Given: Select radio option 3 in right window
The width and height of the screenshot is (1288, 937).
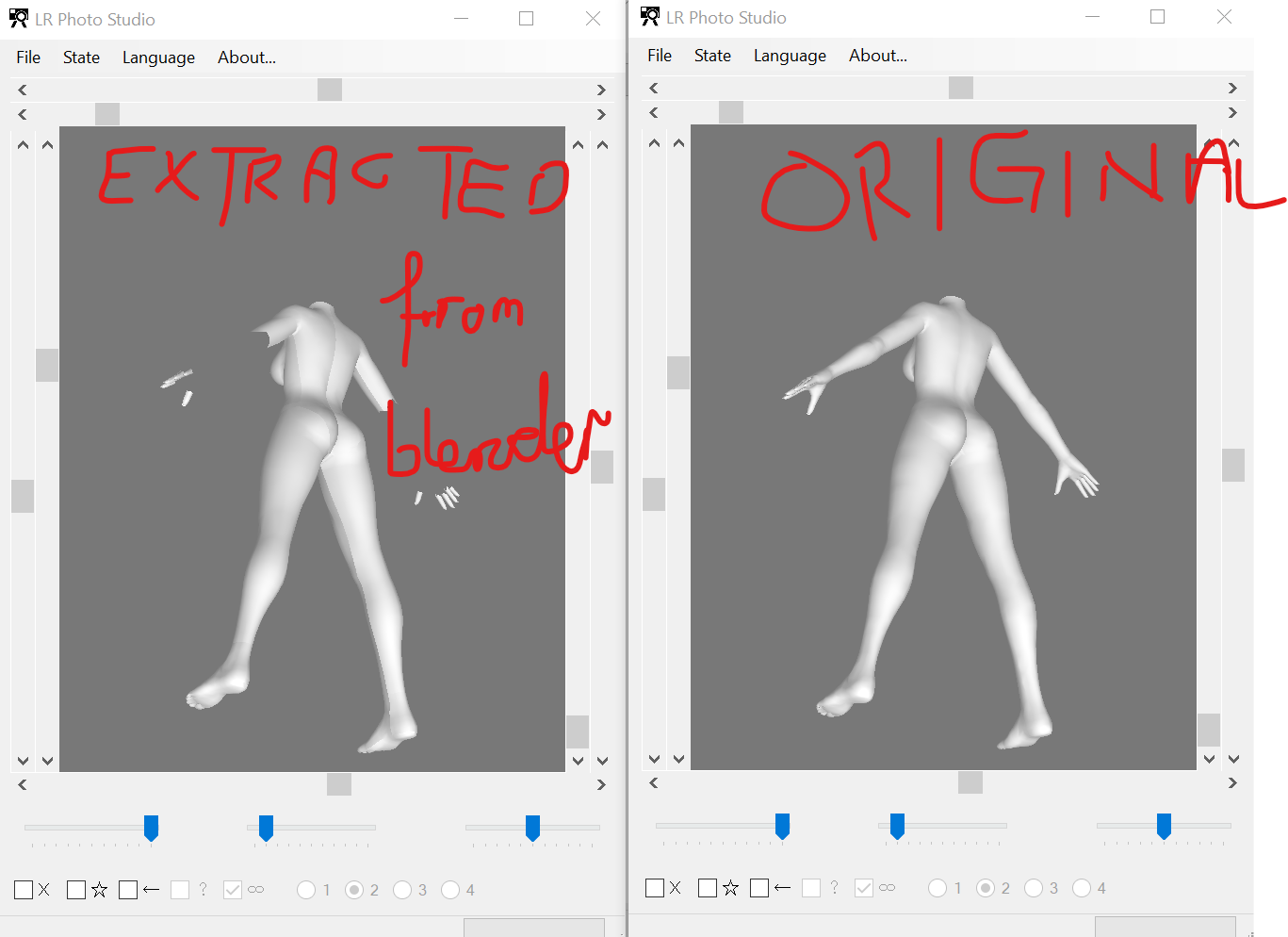Looking at the screenshot, I should [1034, 888].
